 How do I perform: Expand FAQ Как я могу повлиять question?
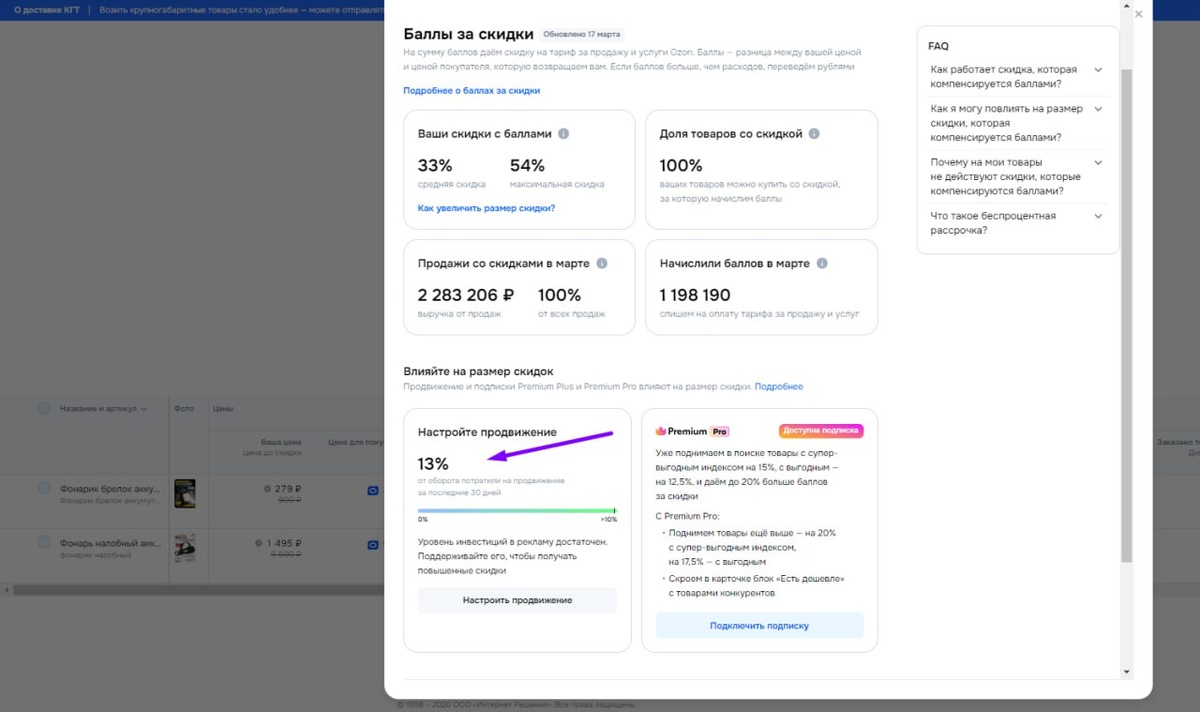[1098, 109]
